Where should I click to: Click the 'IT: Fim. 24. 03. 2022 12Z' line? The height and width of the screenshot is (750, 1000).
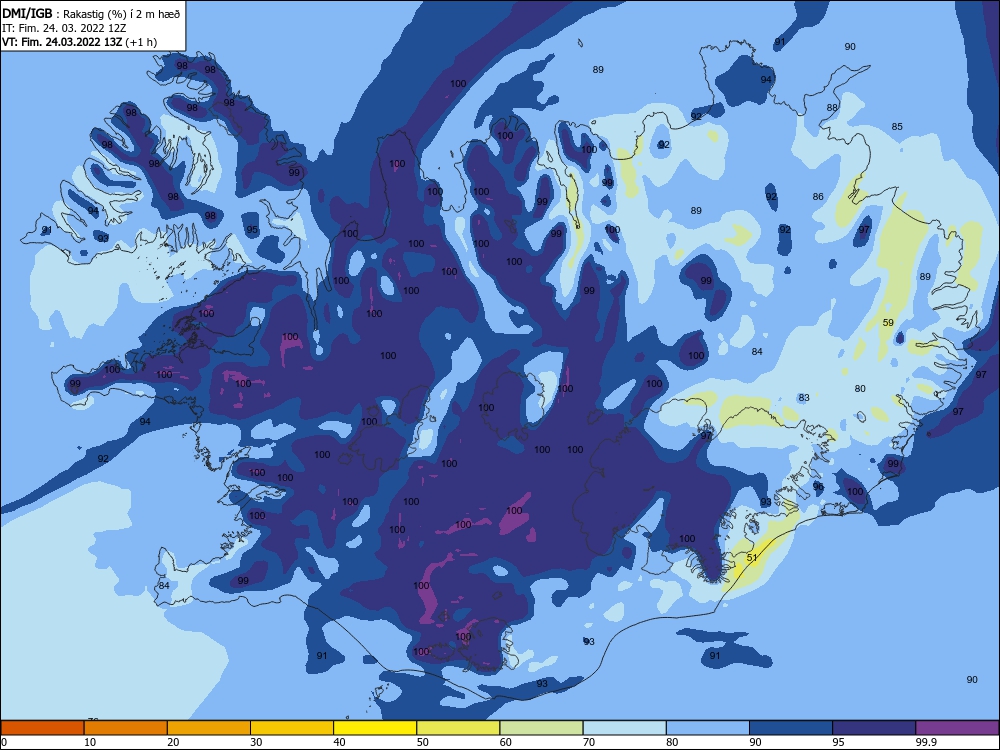(64, 28)
